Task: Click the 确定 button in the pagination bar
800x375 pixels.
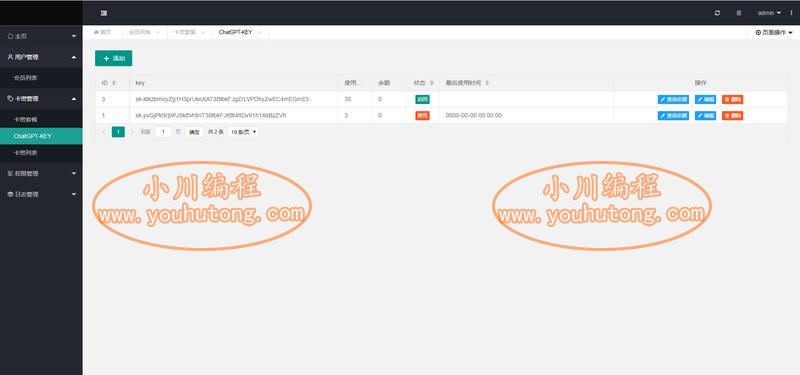Action: [x=194, y=132]
